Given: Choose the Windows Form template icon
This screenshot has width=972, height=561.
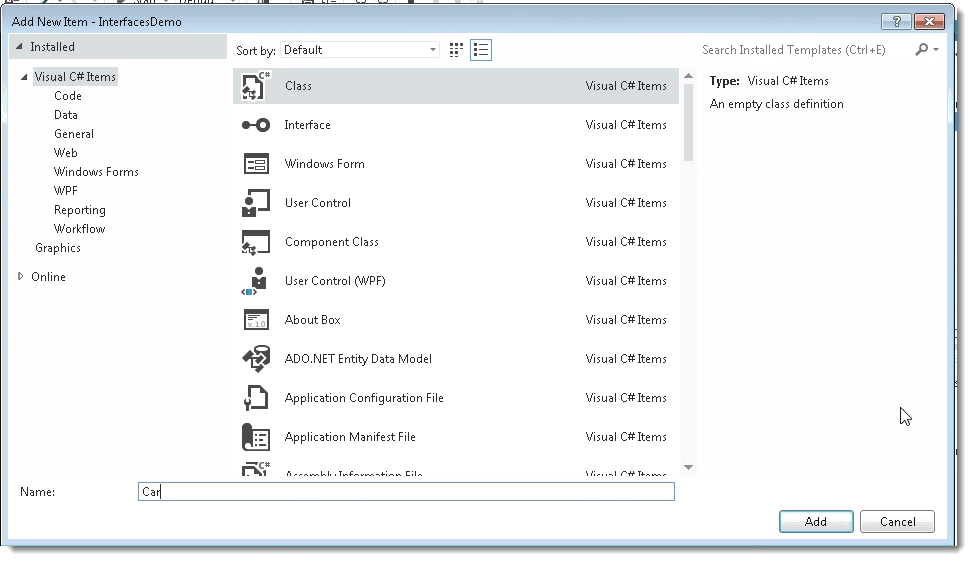Looking at the screenshot, I should 256,164.
